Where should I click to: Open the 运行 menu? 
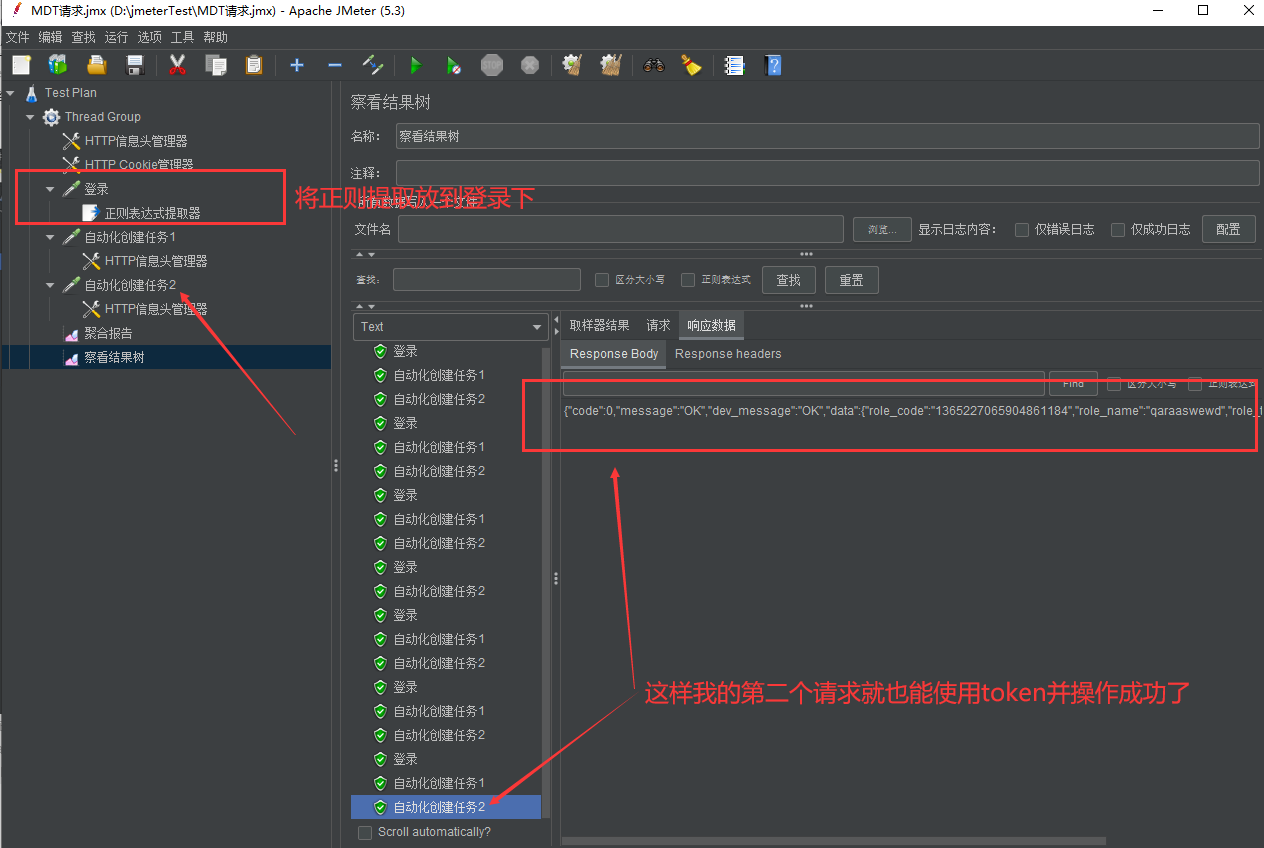116,37
